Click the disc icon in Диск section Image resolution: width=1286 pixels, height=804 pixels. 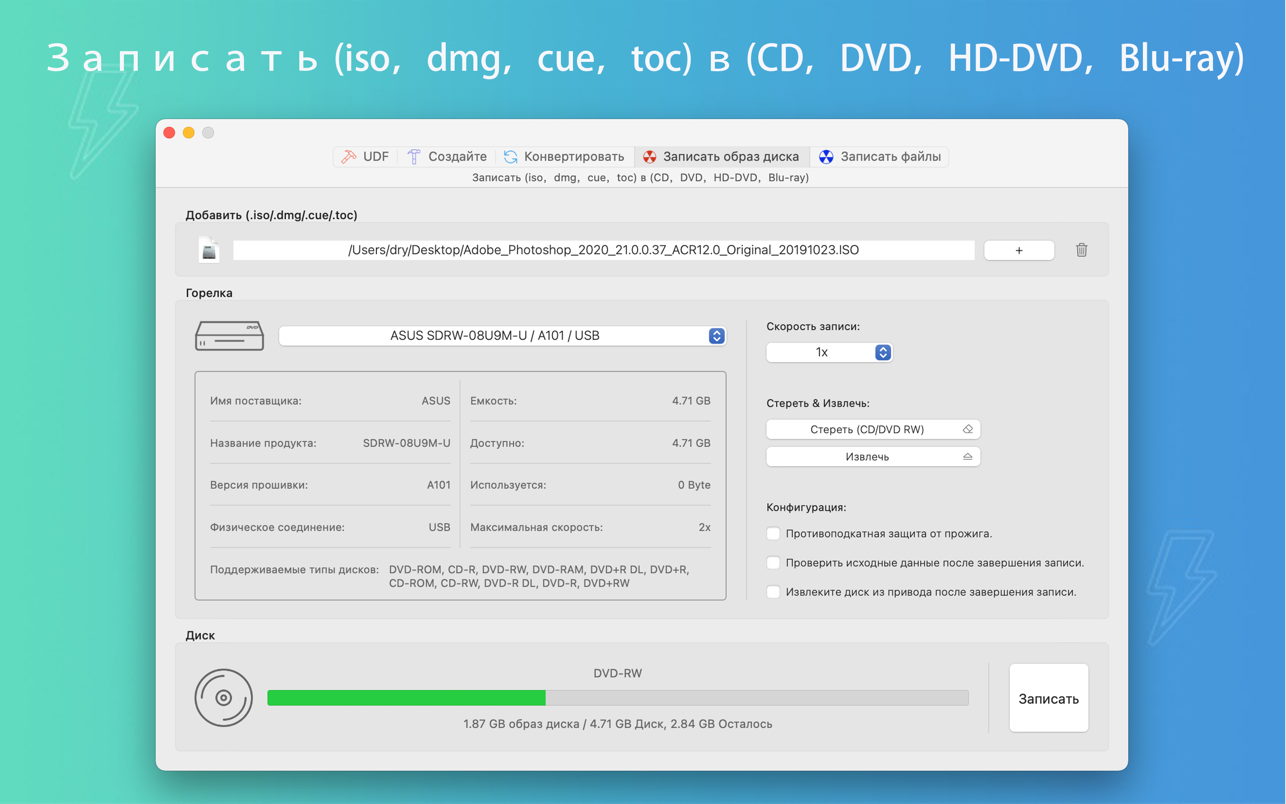tap(223, 698)
